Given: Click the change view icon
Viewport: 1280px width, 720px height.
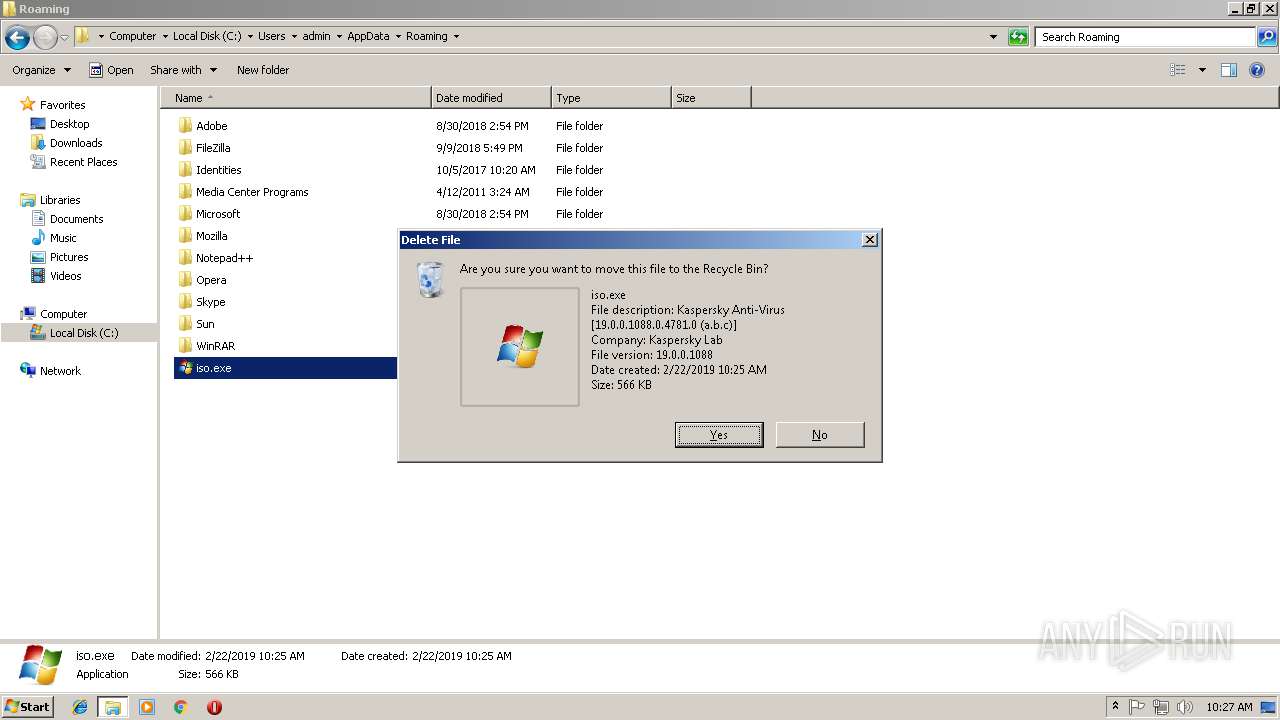Looking at the screenshot, I should coord(1178,70).
